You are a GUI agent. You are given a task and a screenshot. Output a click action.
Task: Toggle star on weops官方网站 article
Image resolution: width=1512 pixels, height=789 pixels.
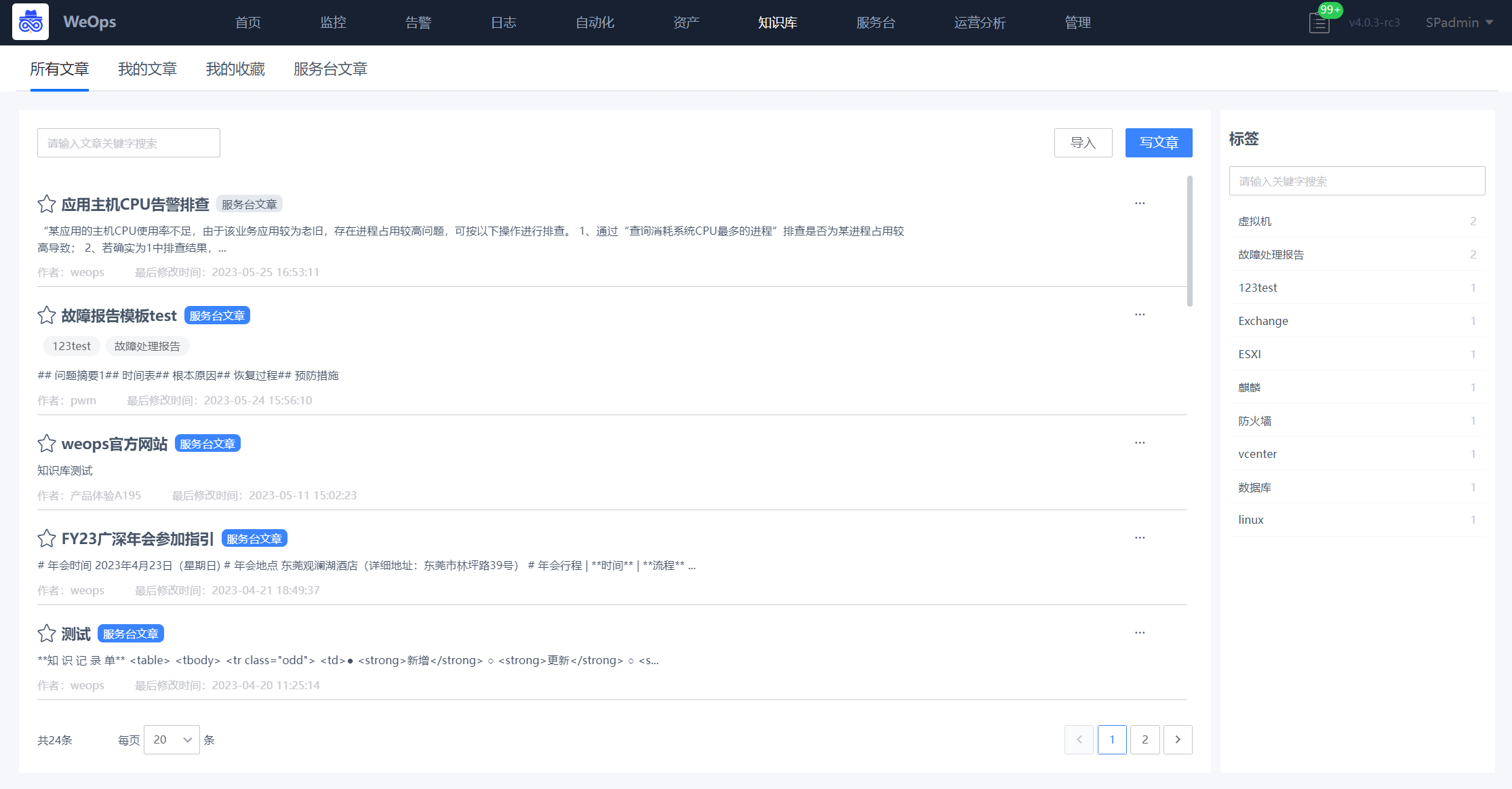pos(47,444)
